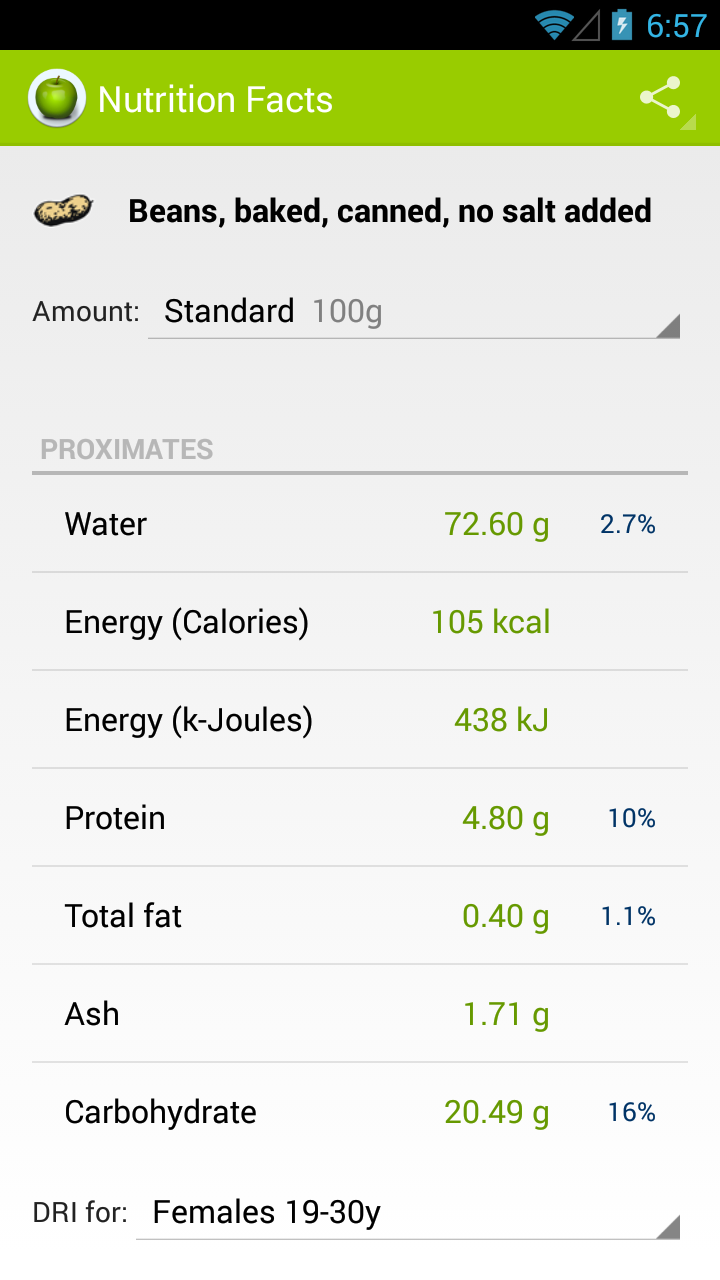
Task: Select the Ash nutrient row
Action: (360, 1014)
